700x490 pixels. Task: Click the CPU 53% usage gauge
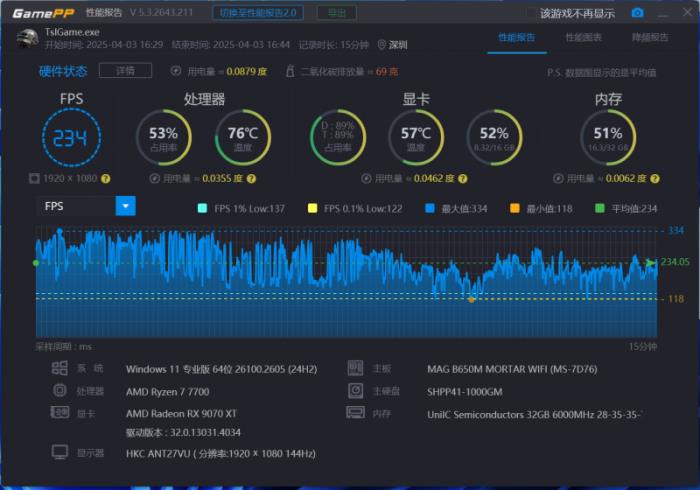coord(164,137)
